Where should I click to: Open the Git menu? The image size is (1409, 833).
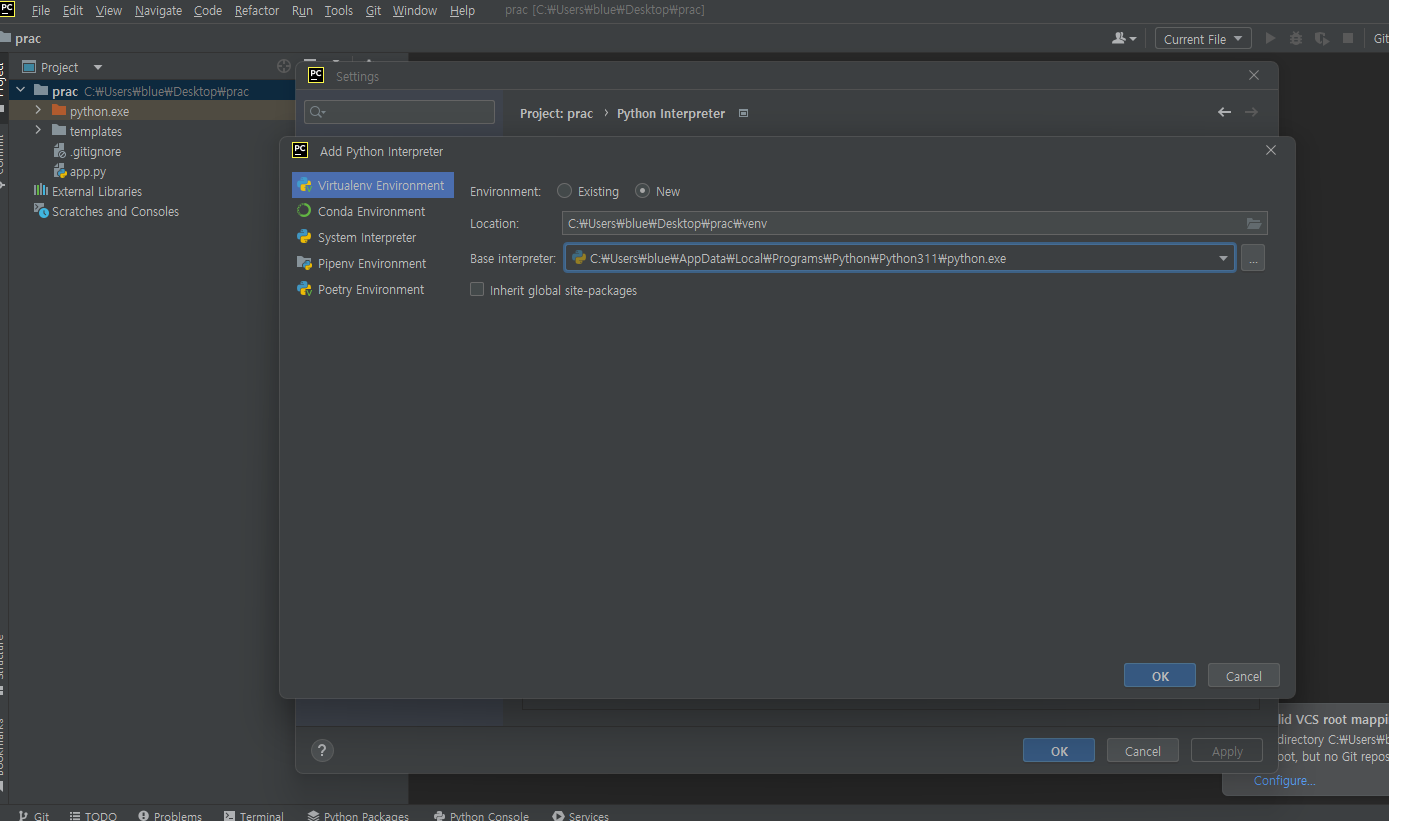374,10
